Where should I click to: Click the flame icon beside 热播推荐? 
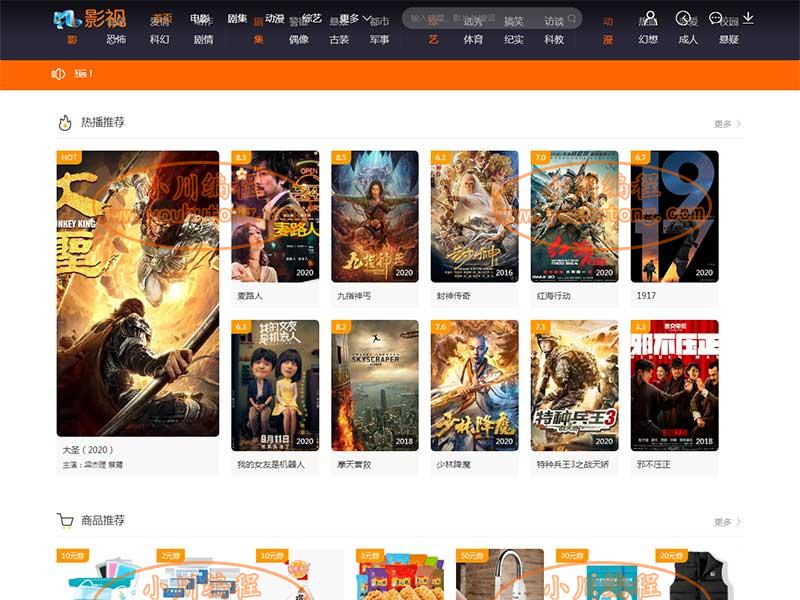[65, 123]
